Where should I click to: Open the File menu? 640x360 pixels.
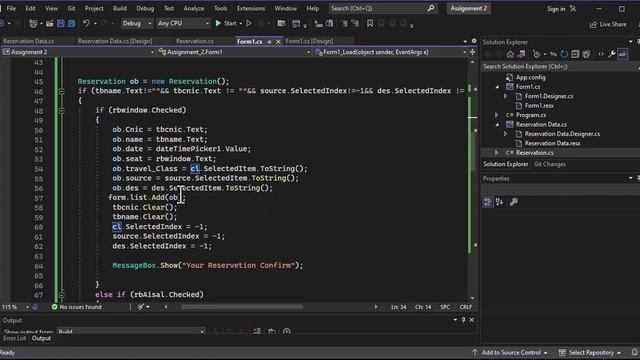(x=11, y=8)
